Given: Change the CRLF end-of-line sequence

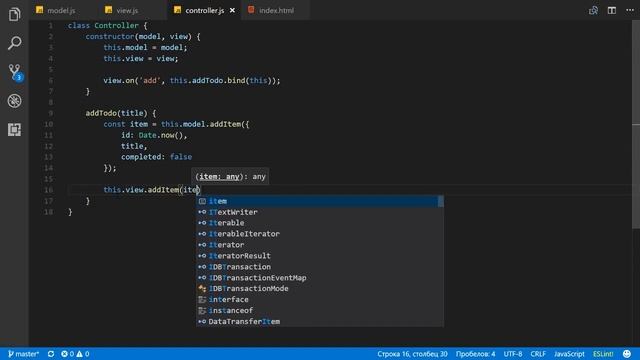Looking at the screenshot, I should 538,354.
